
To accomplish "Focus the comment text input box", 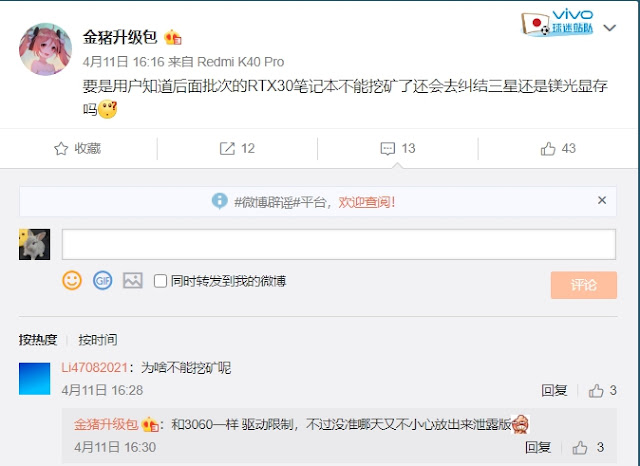I will pos(339,244).
